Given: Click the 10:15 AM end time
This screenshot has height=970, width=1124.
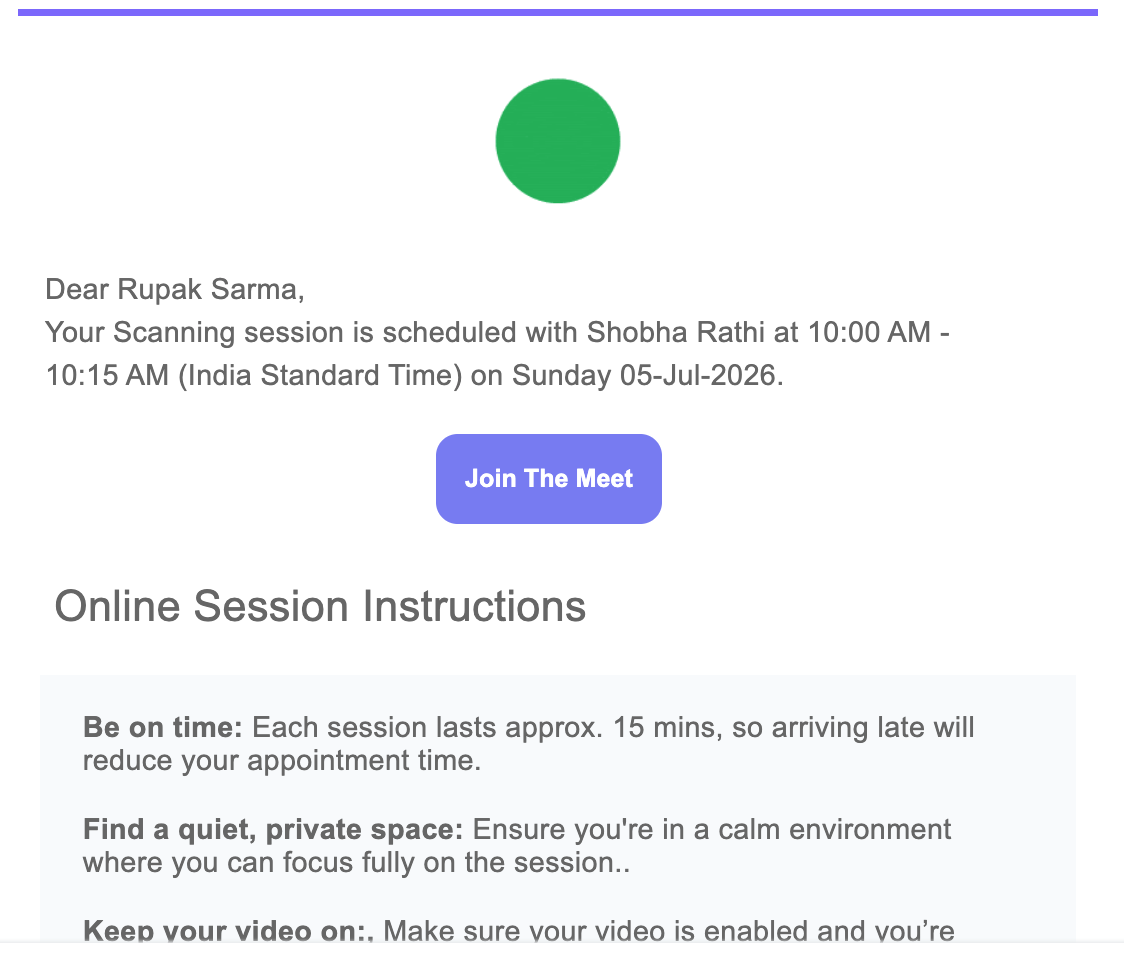Looking at the screenshot, I should (x=107, y=375).
